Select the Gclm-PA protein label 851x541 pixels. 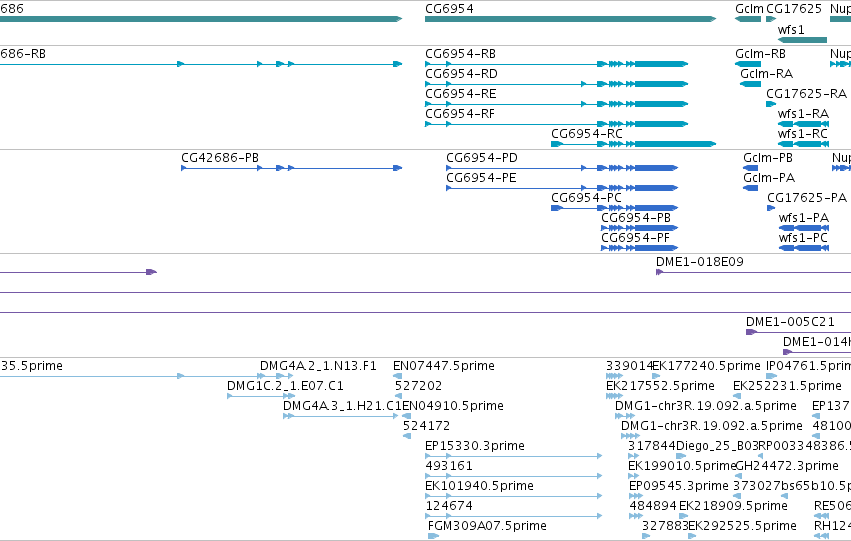pos(769,178)
